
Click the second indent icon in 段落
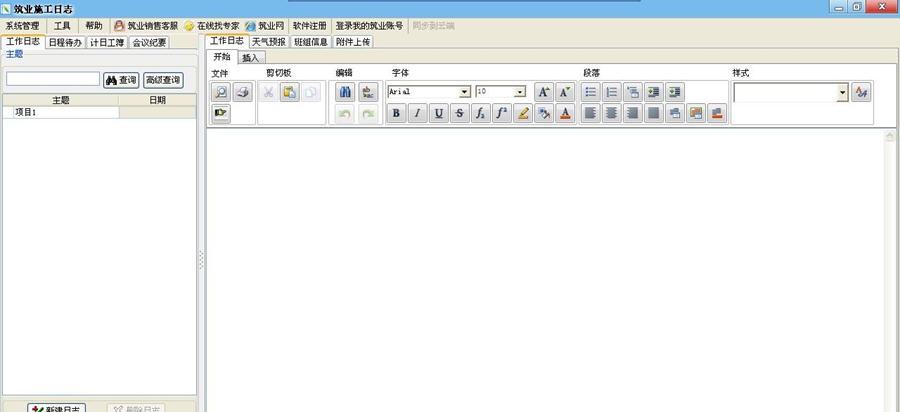click(674, 92)
